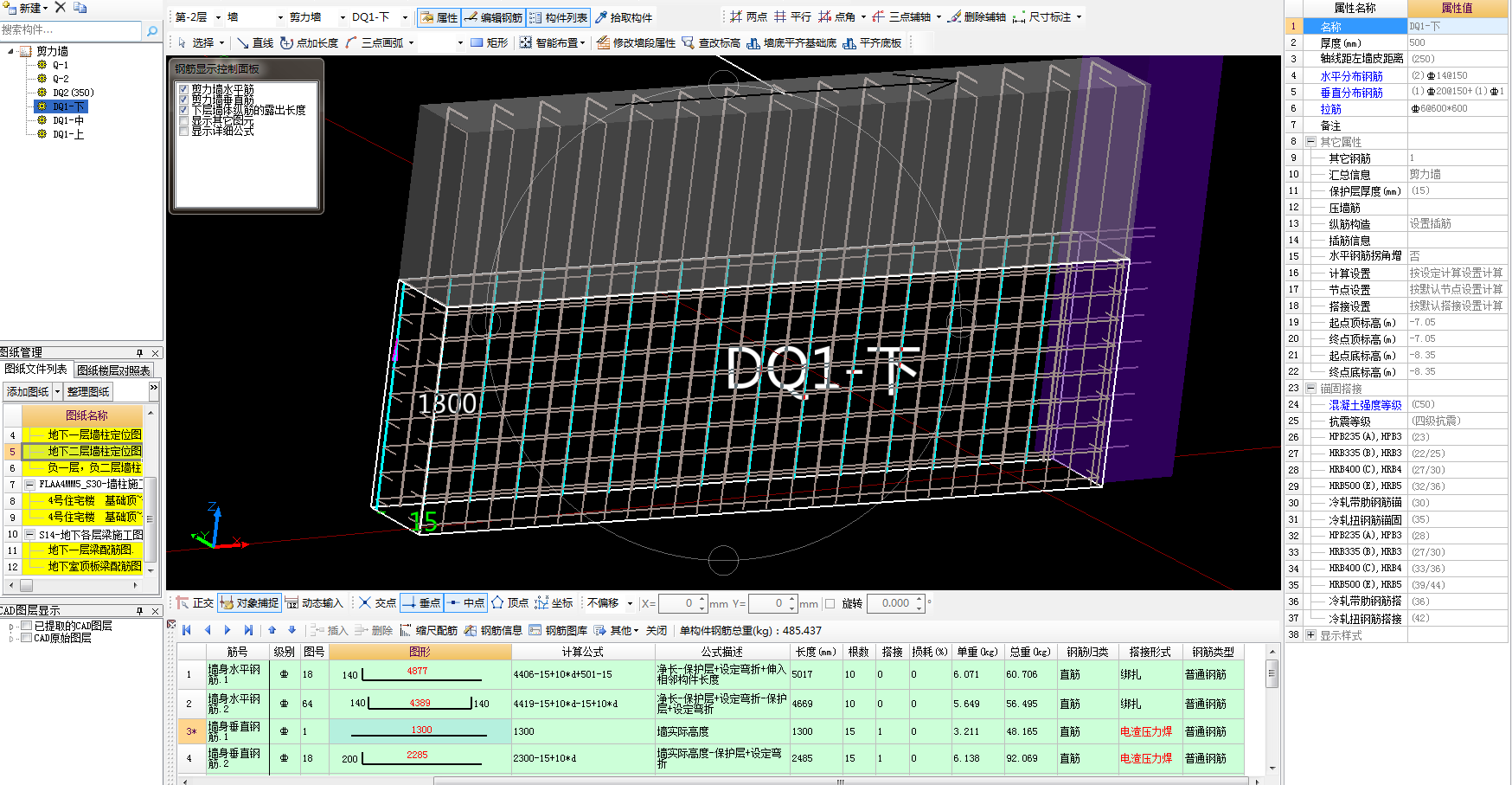Check the 旋转 rotate checkbox
1512x785 pixels.
pos(830,604)
